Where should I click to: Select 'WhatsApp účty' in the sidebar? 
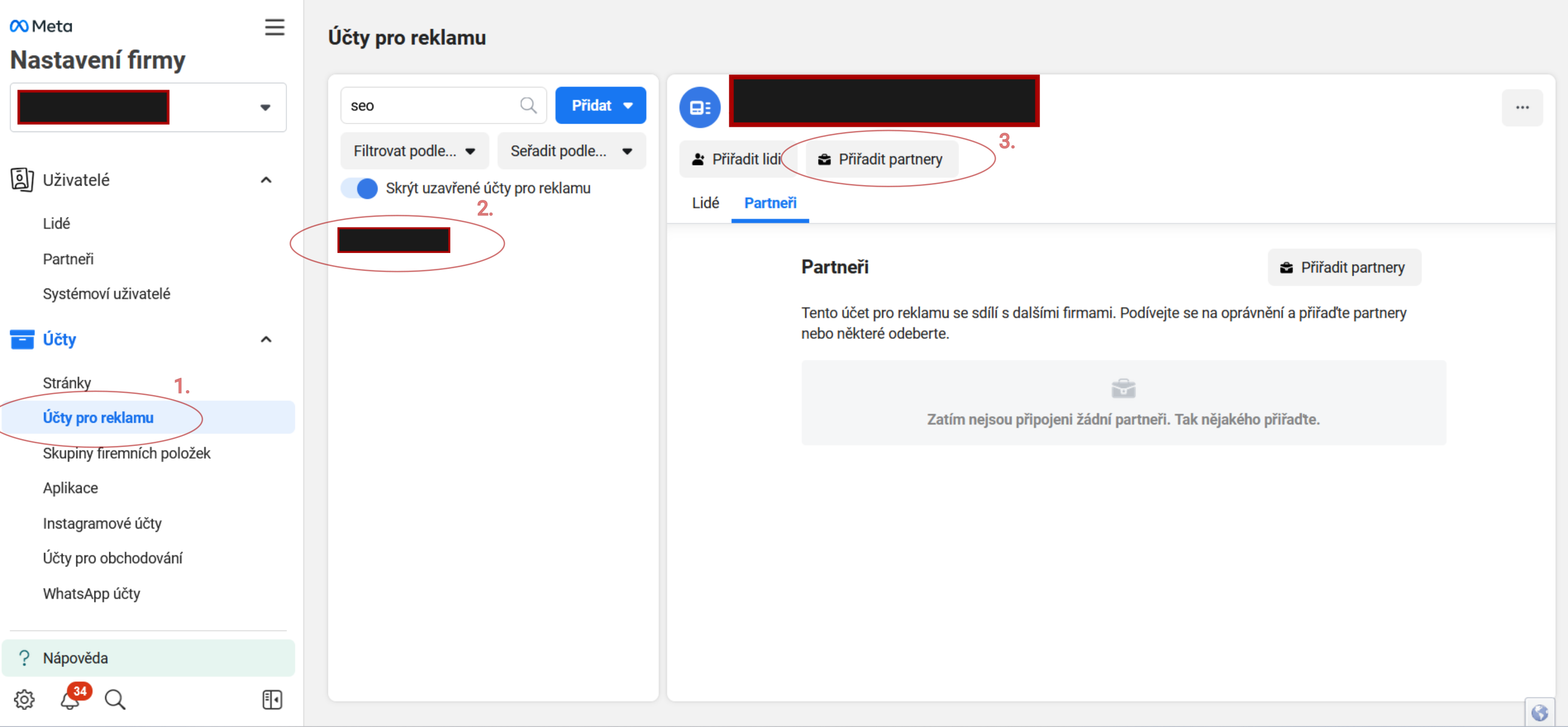click(91, 593)
